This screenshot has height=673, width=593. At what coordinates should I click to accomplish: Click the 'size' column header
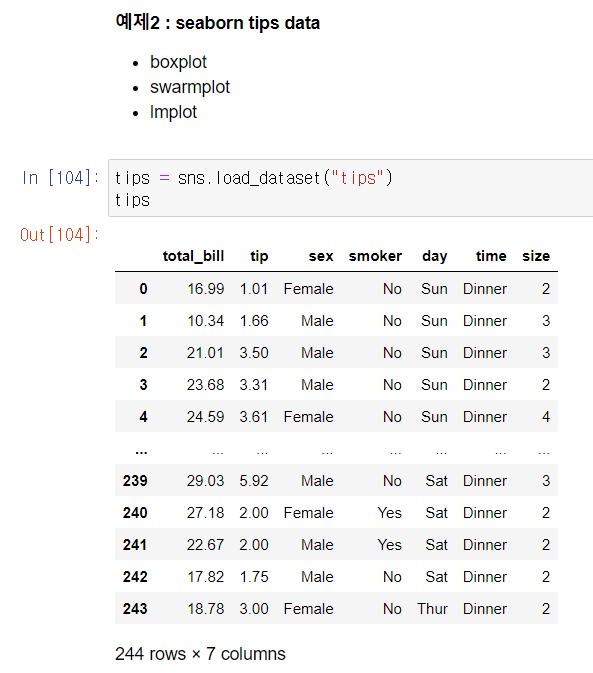click(x=536, y=256)
